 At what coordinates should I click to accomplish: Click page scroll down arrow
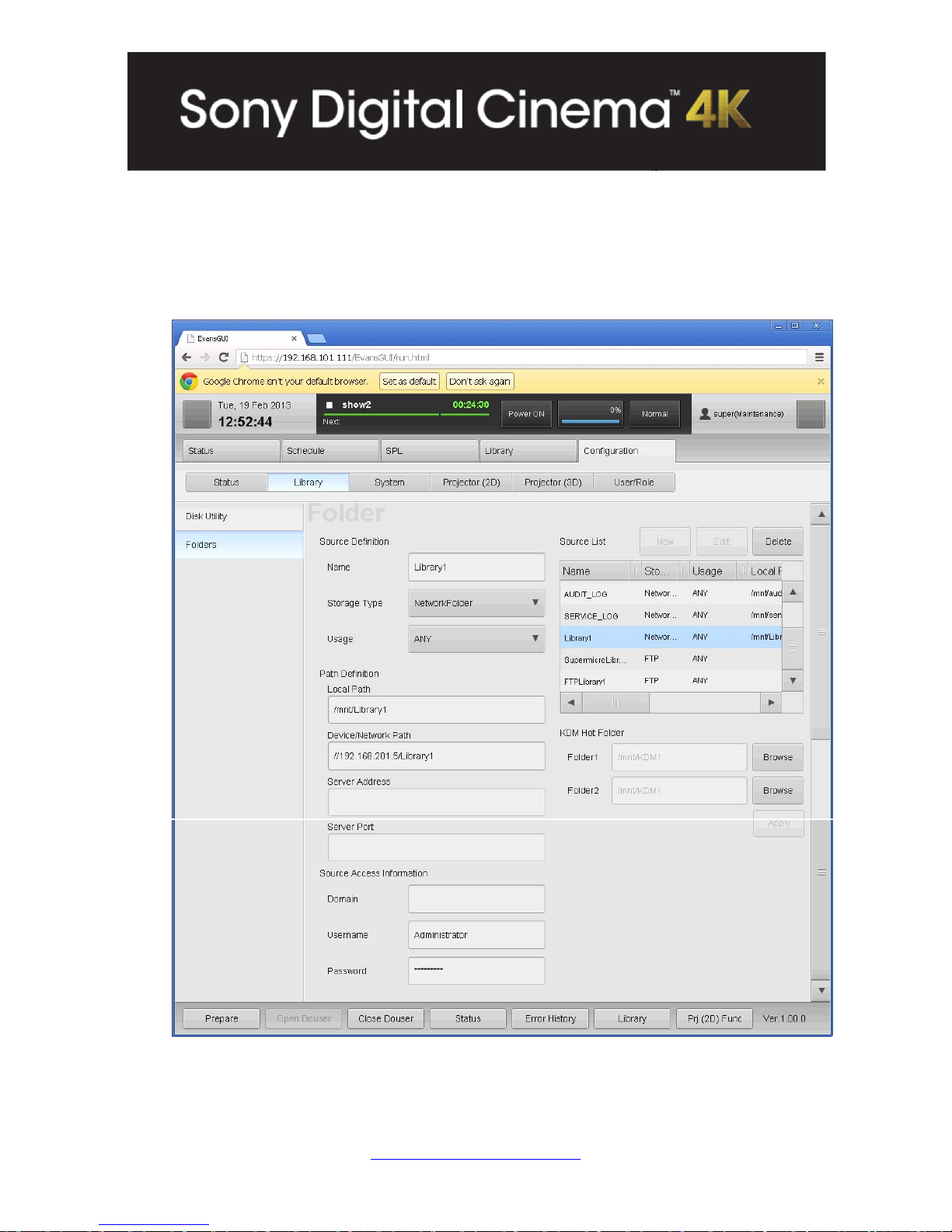tap(821, 991)
